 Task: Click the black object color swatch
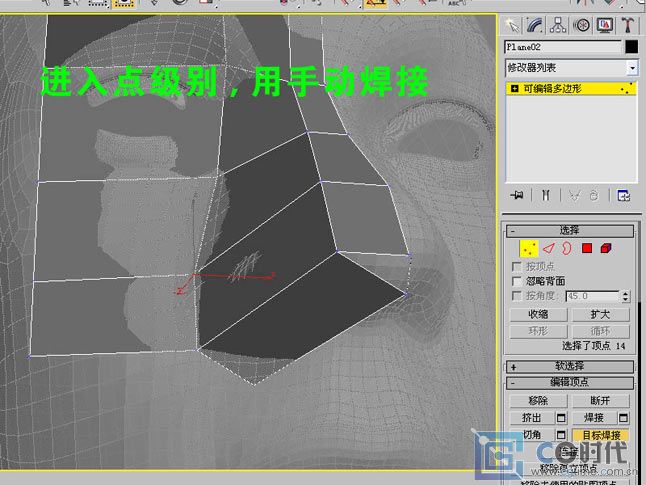click(631, 47)
